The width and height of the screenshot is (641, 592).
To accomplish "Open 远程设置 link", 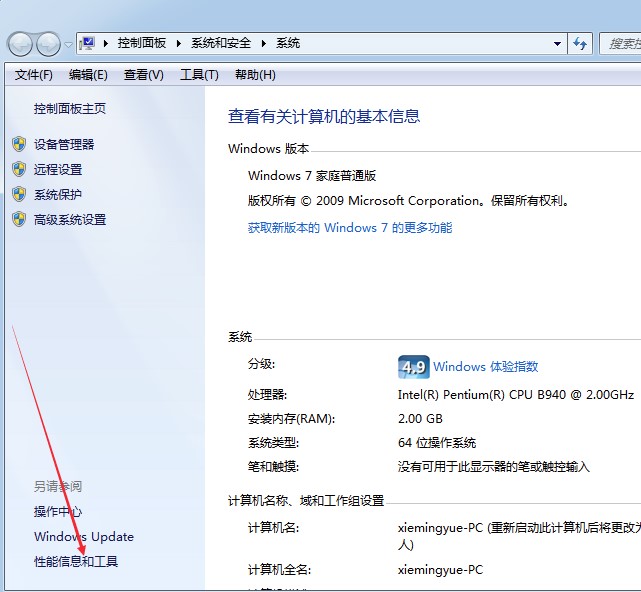I will tap(58, 169).
